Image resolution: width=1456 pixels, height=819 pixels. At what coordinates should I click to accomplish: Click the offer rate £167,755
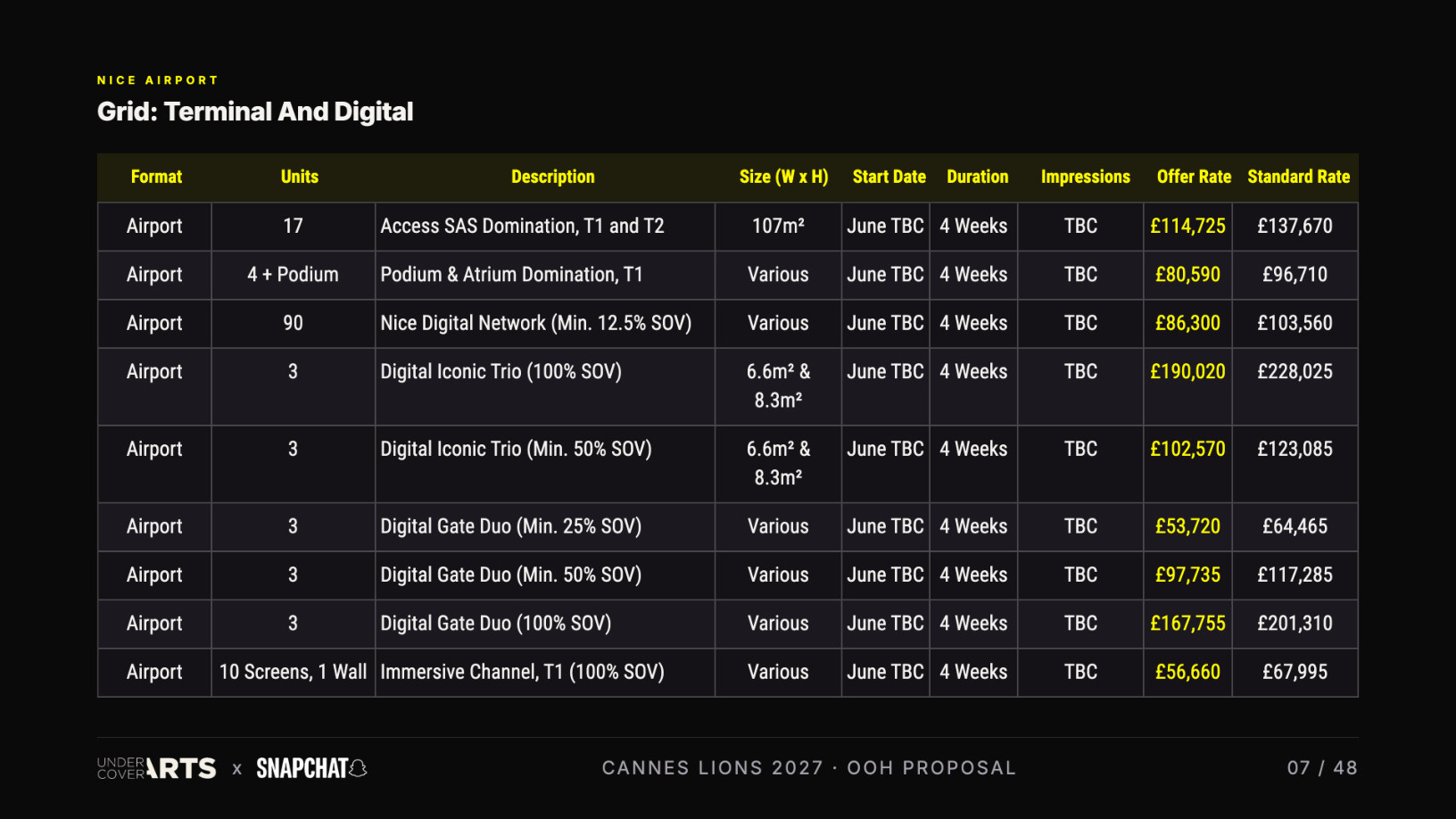click(1187, 624)
